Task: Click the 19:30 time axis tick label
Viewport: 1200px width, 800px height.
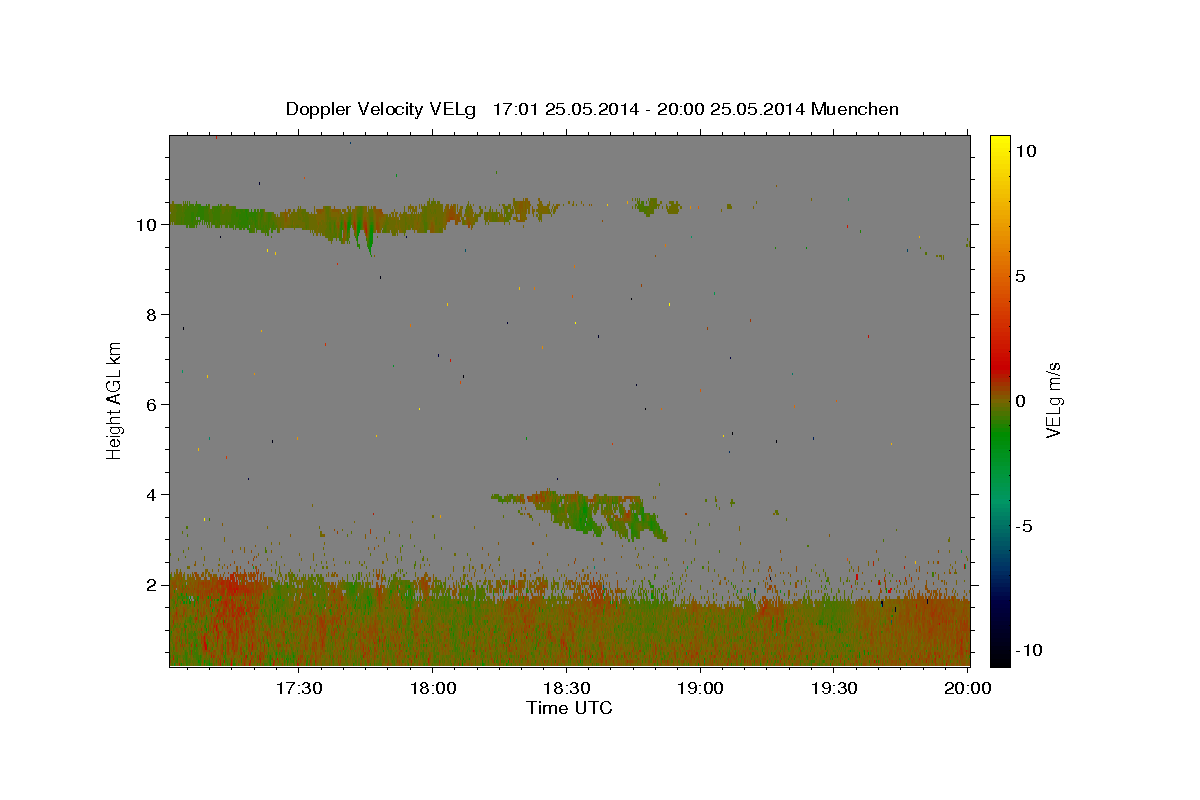Action: pyautogui.click(x=835, y=689)
